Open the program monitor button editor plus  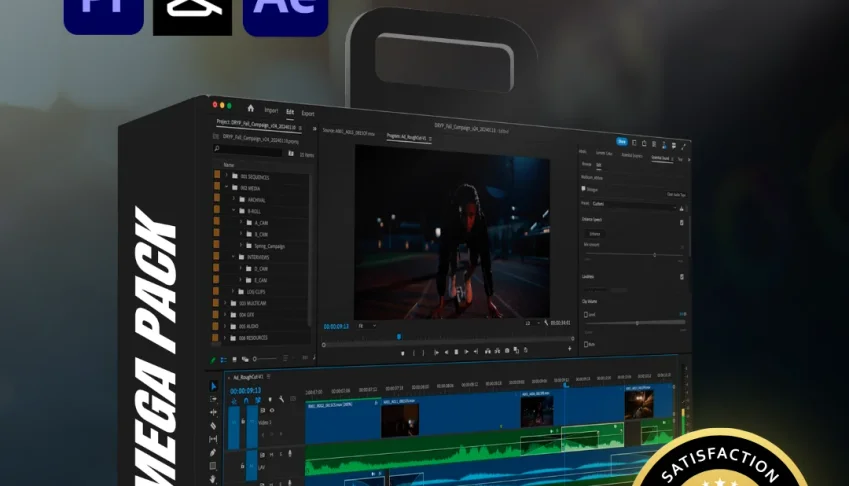[x=570, y=349]
